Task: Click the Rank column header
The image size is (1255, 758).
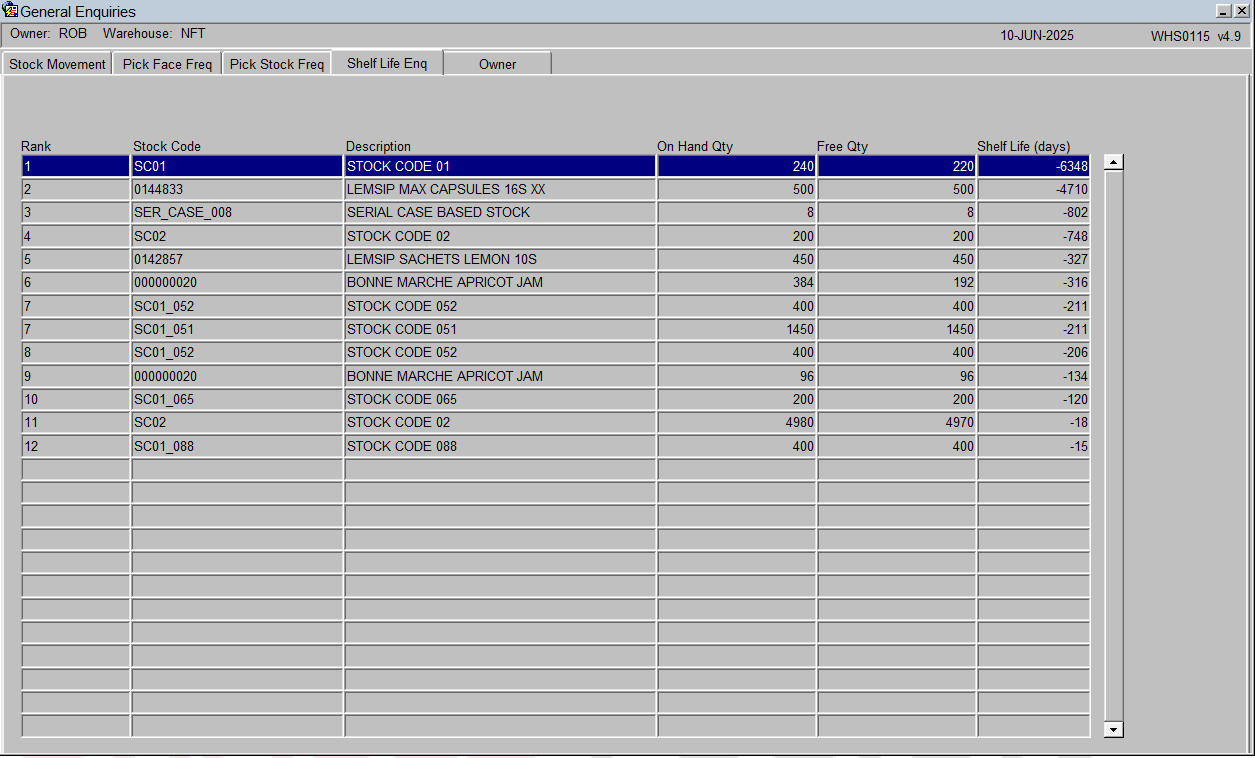Action: [36, 146]
